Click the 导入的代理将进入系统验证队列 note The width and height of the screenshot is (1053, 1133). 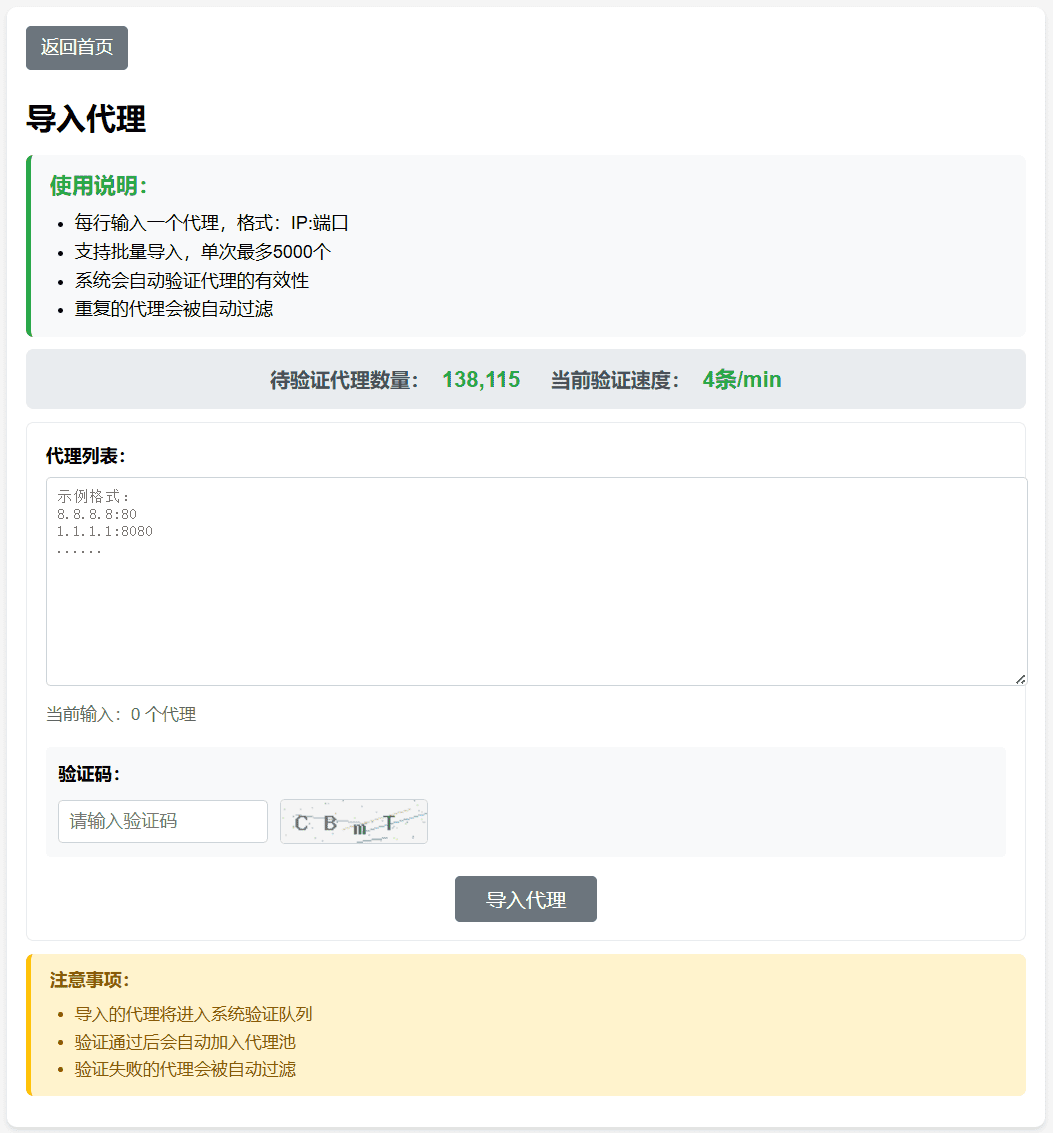coord(193,1014)
